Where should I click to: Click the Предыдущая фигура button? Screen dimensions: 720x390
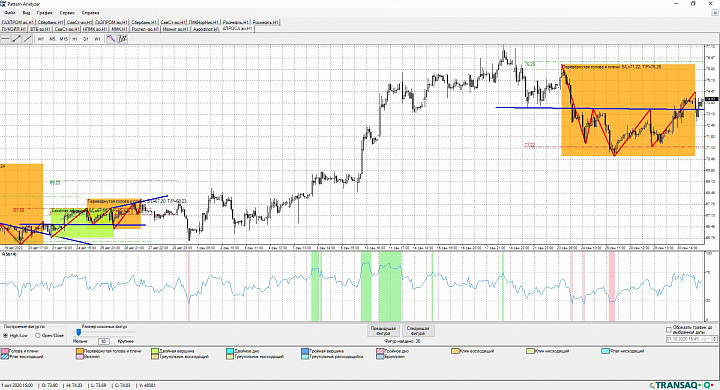pyautogui.click(x=383, y=331)
